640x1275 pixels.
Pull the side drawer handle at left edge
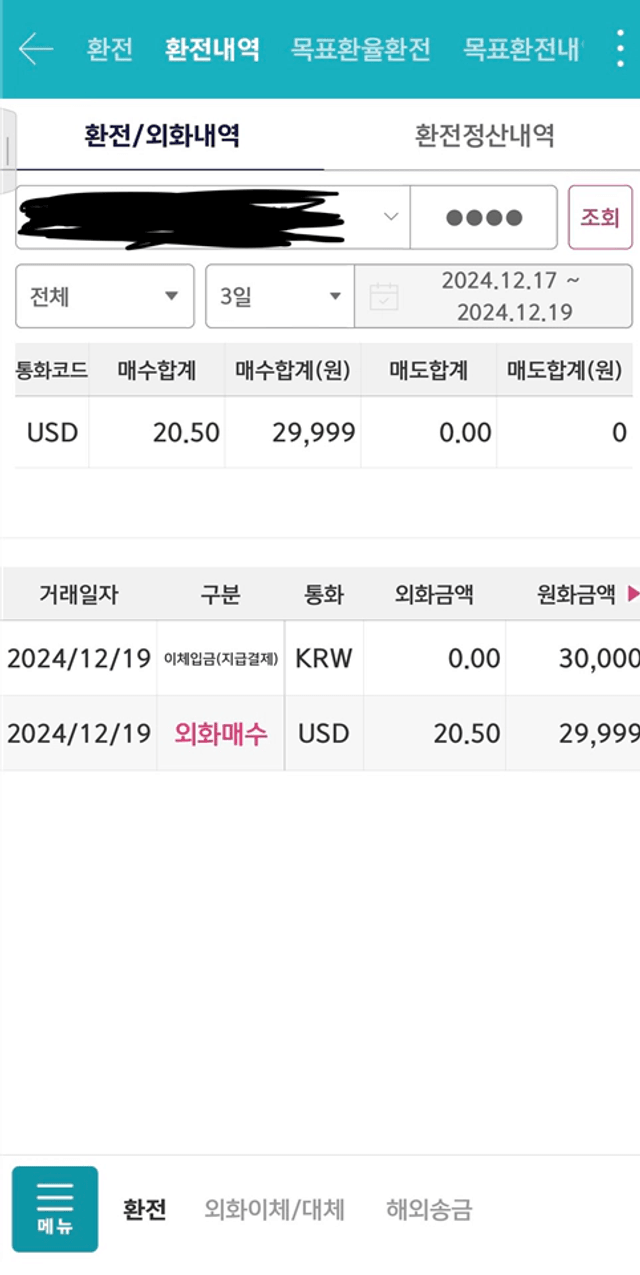pos(7,151)
